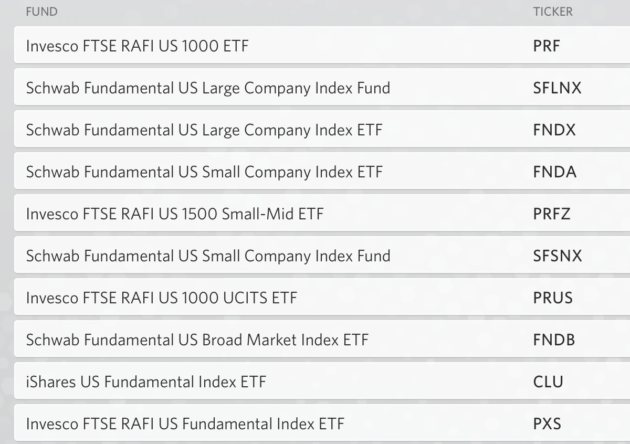Select Schwab Fundamental US Large Company Index Fund
Image resolution: width=630 pixels, height=444 pixels.
pos(322,87)
